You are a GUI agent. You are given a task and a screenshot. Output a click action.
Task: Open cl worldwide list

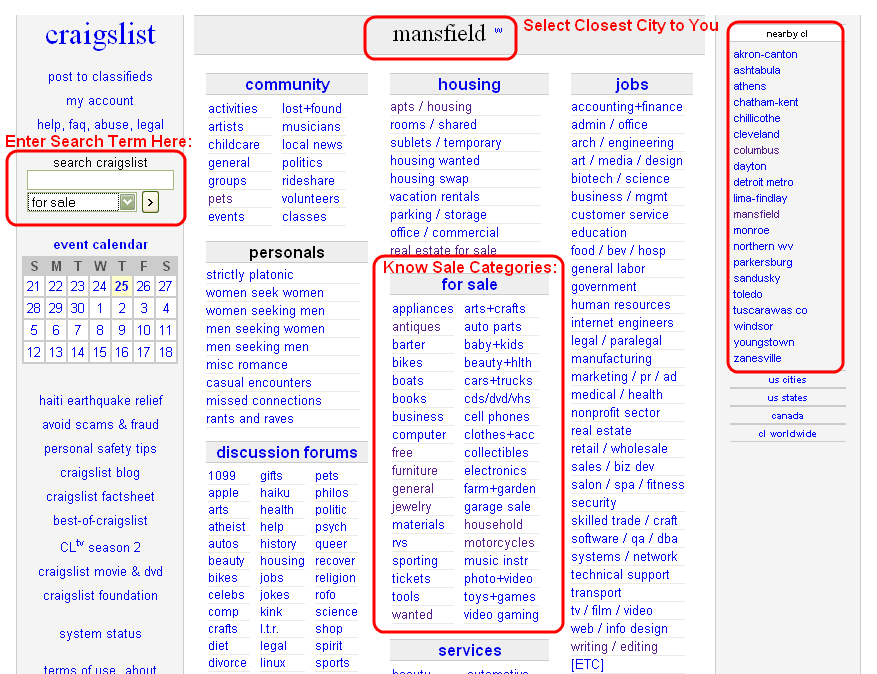click(x=787, y=433)
